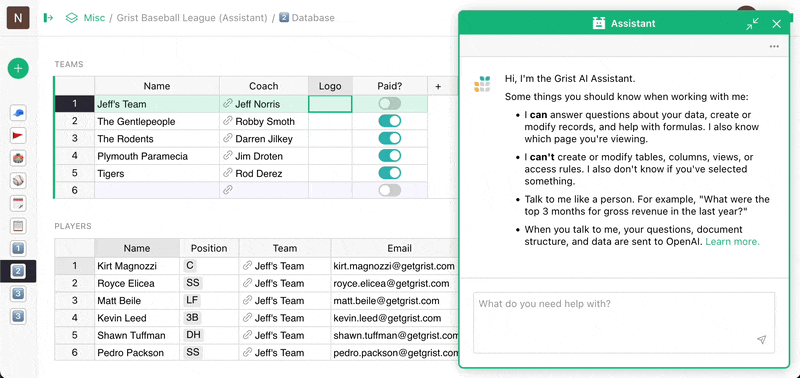The height and width of the screenshot is (378, 800).
Task: Click team link icon in Kirt Magnozzi row
Action: 247,266
